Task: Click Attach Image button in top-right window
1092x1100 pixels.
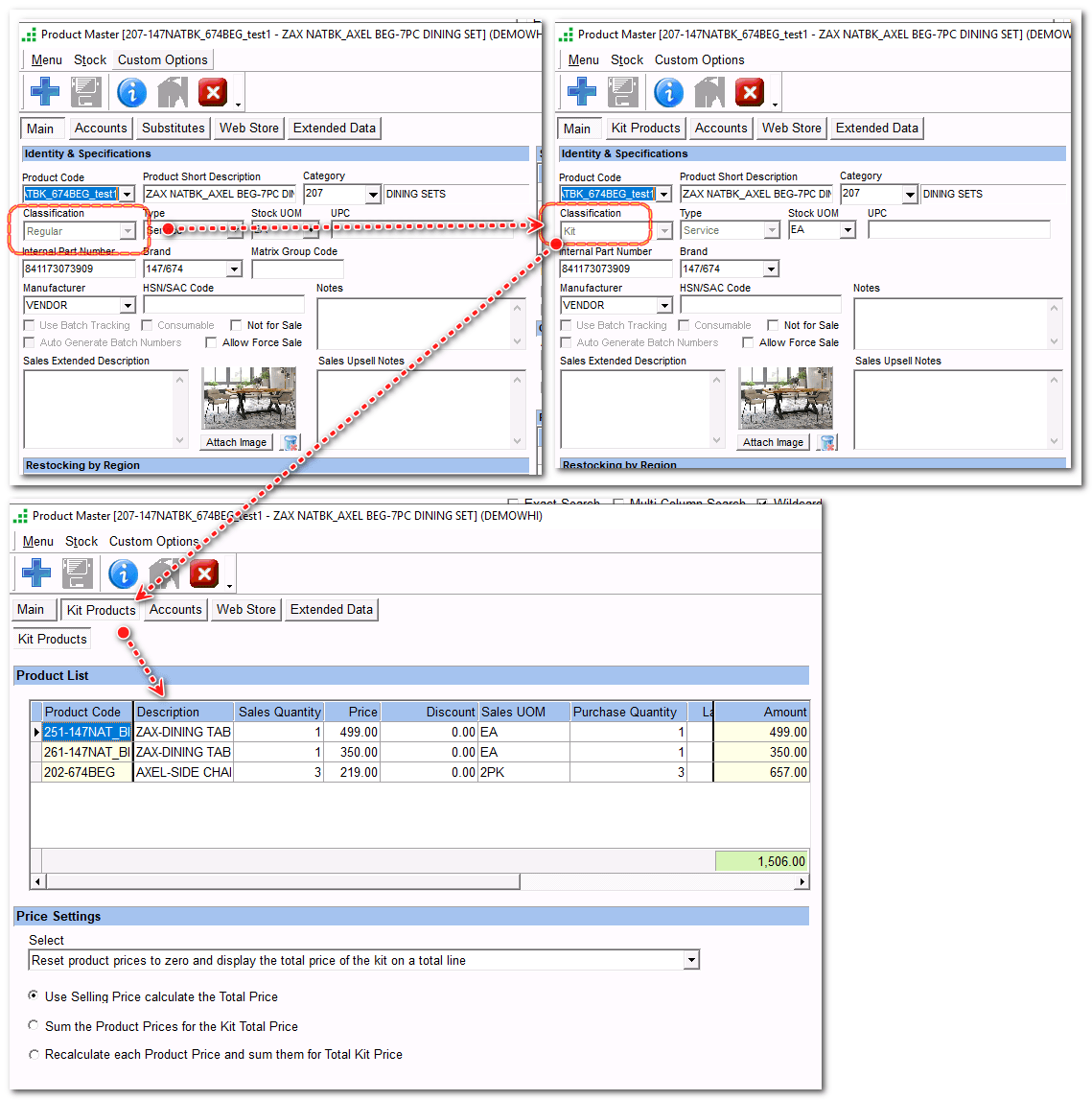Action: click(x=773, y=442)
